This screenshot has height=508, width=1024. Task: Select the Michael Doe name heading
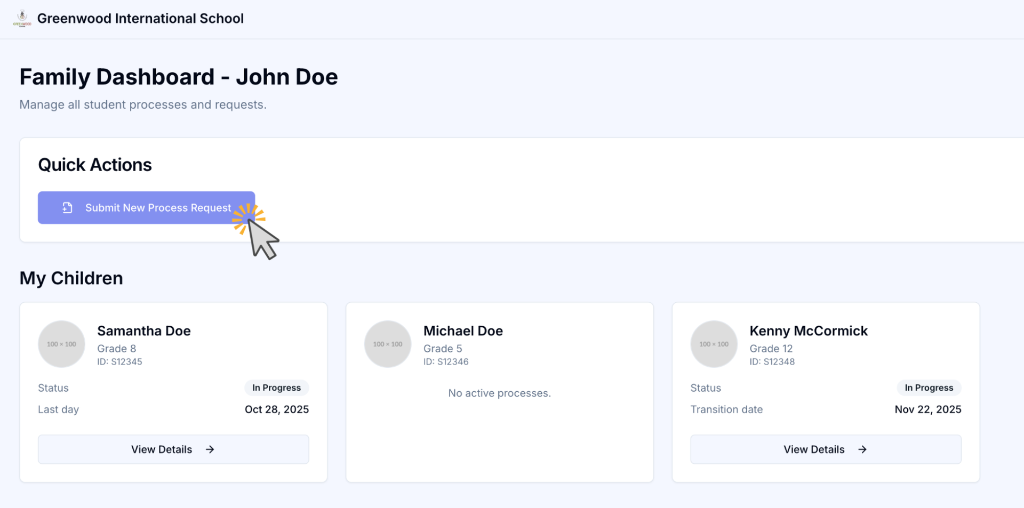coord(463,331)
